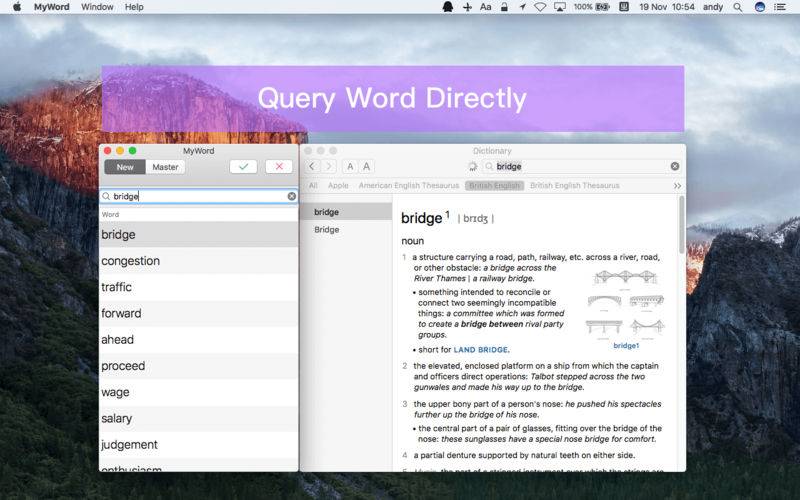800x500 pixels.
Task: Click the bridge1 image caption link
Action: pyautogui.click(x=626, y=346)
